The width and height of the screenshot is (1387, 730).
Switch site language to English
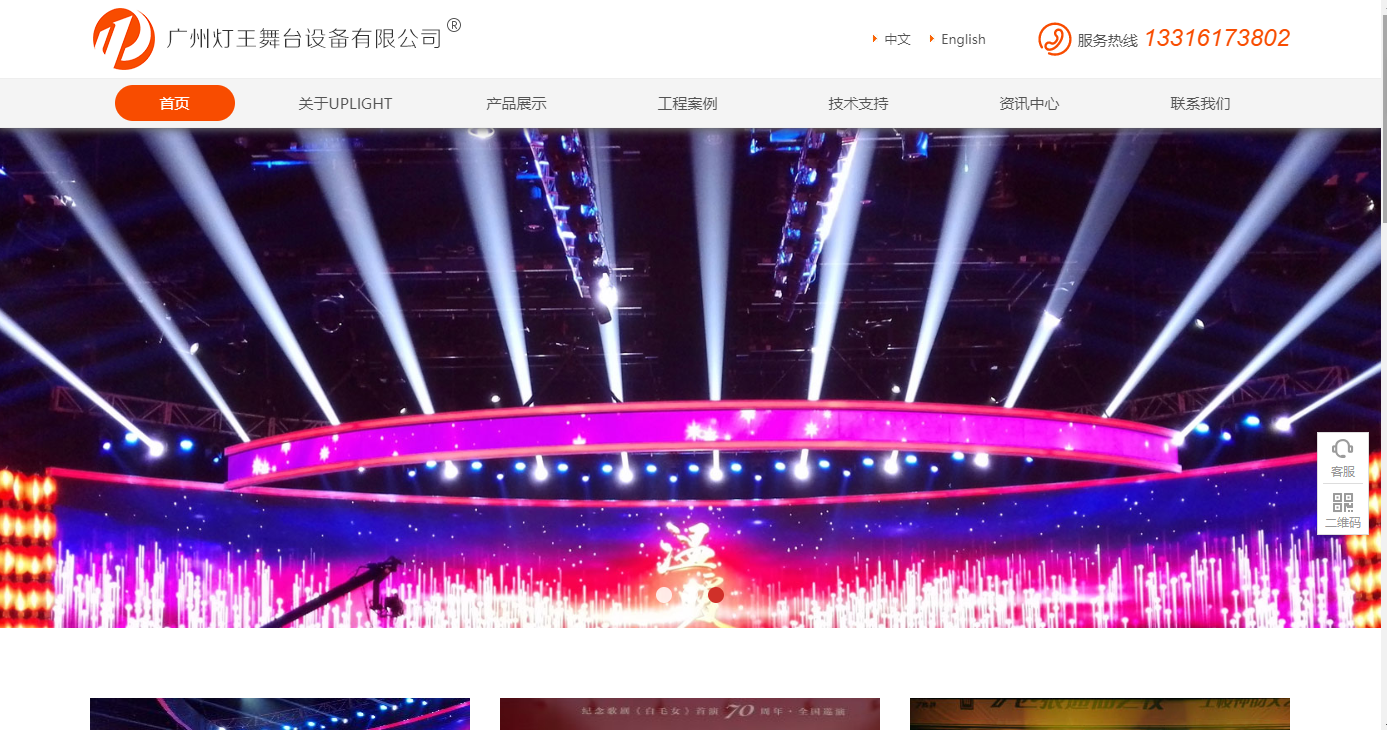(963, 39)
